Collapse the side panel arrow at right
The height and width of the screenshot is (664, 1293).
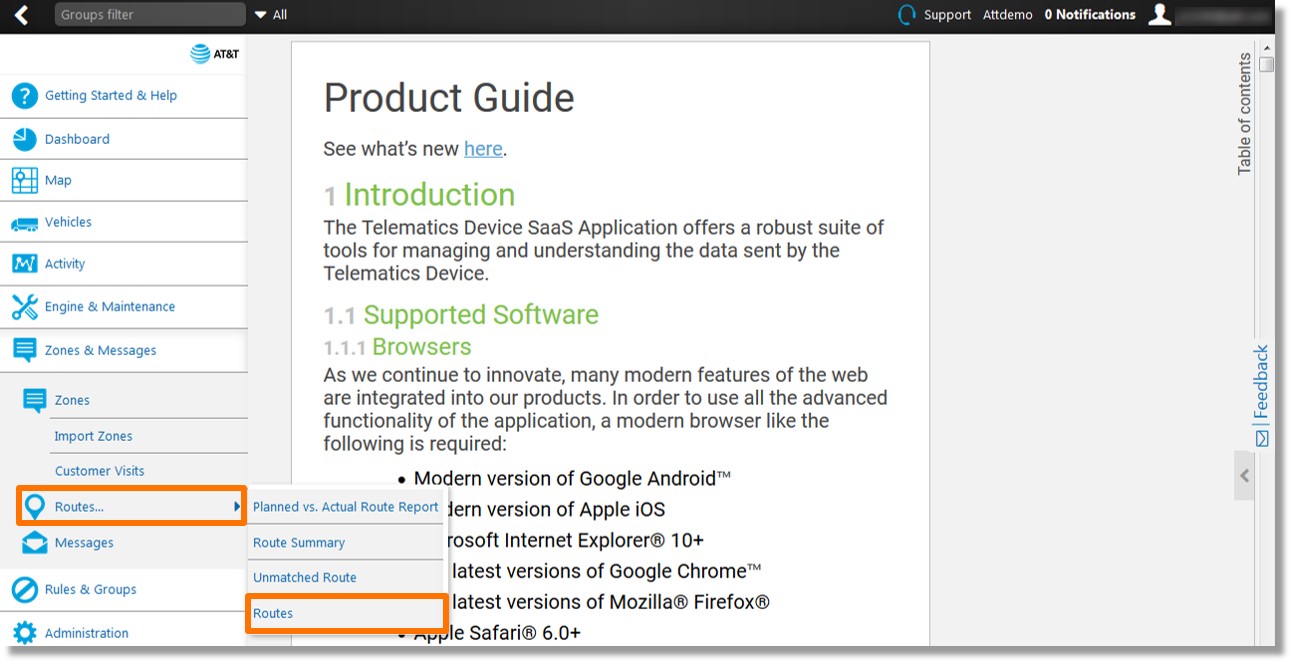(x=1244, y=476)
